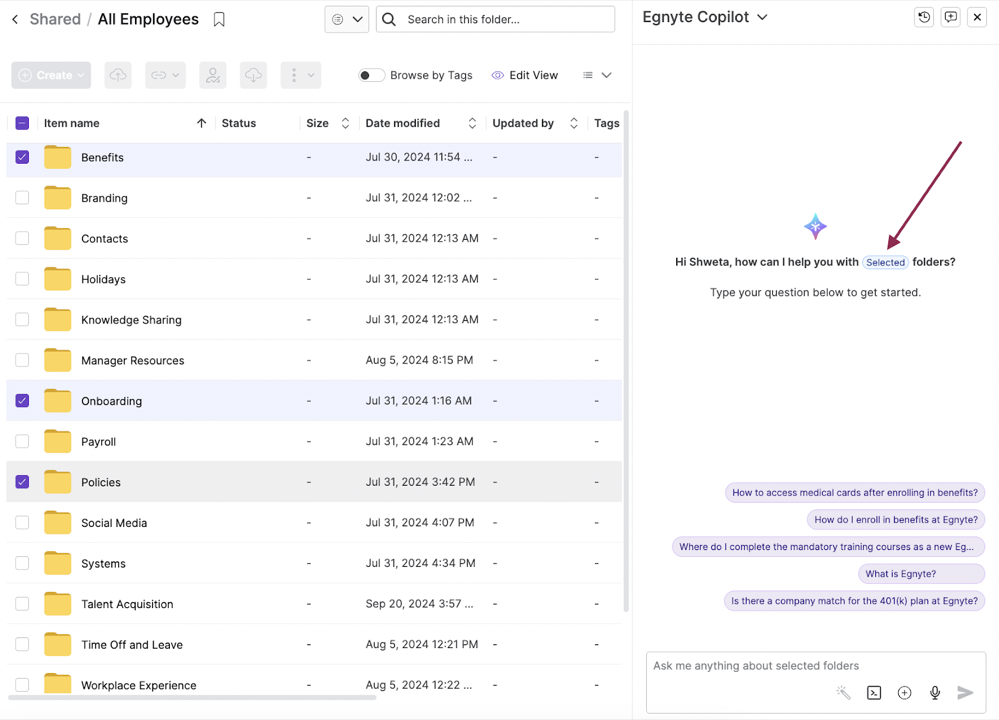The height and width of the screenshot is (720, 999).
Task: Enable the Browse by Tags toggle
Action: (x=371, y=75)
